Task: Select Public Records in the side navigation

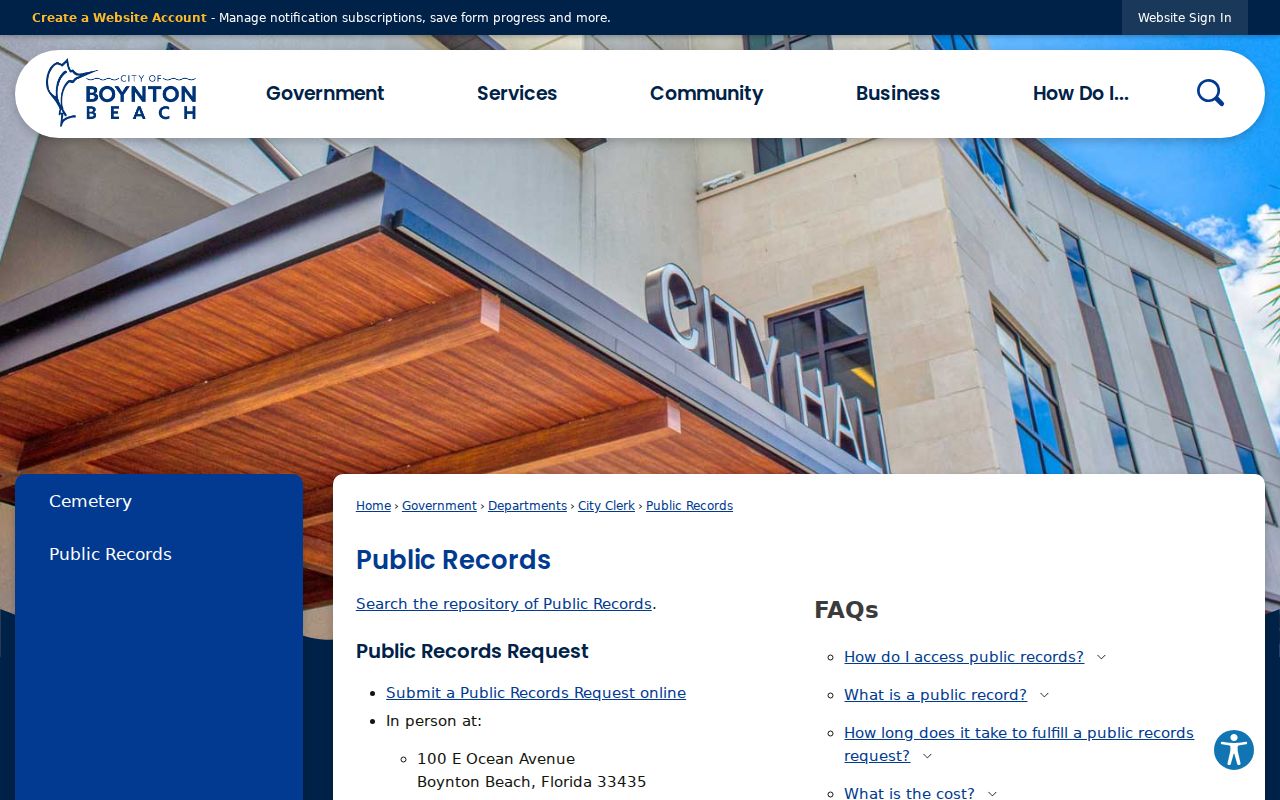Action: (110, 554)
